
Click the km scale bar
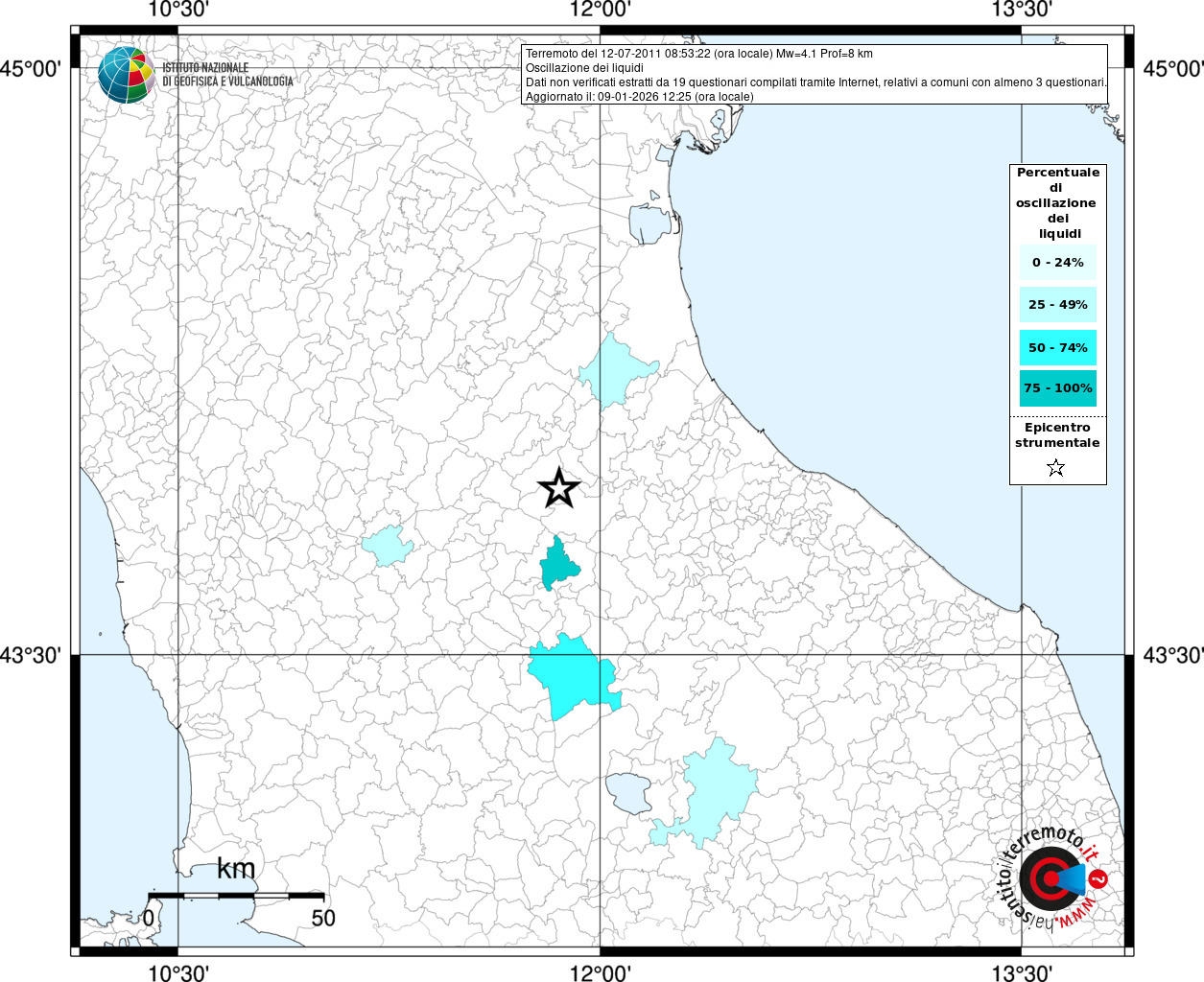(236, 896)
